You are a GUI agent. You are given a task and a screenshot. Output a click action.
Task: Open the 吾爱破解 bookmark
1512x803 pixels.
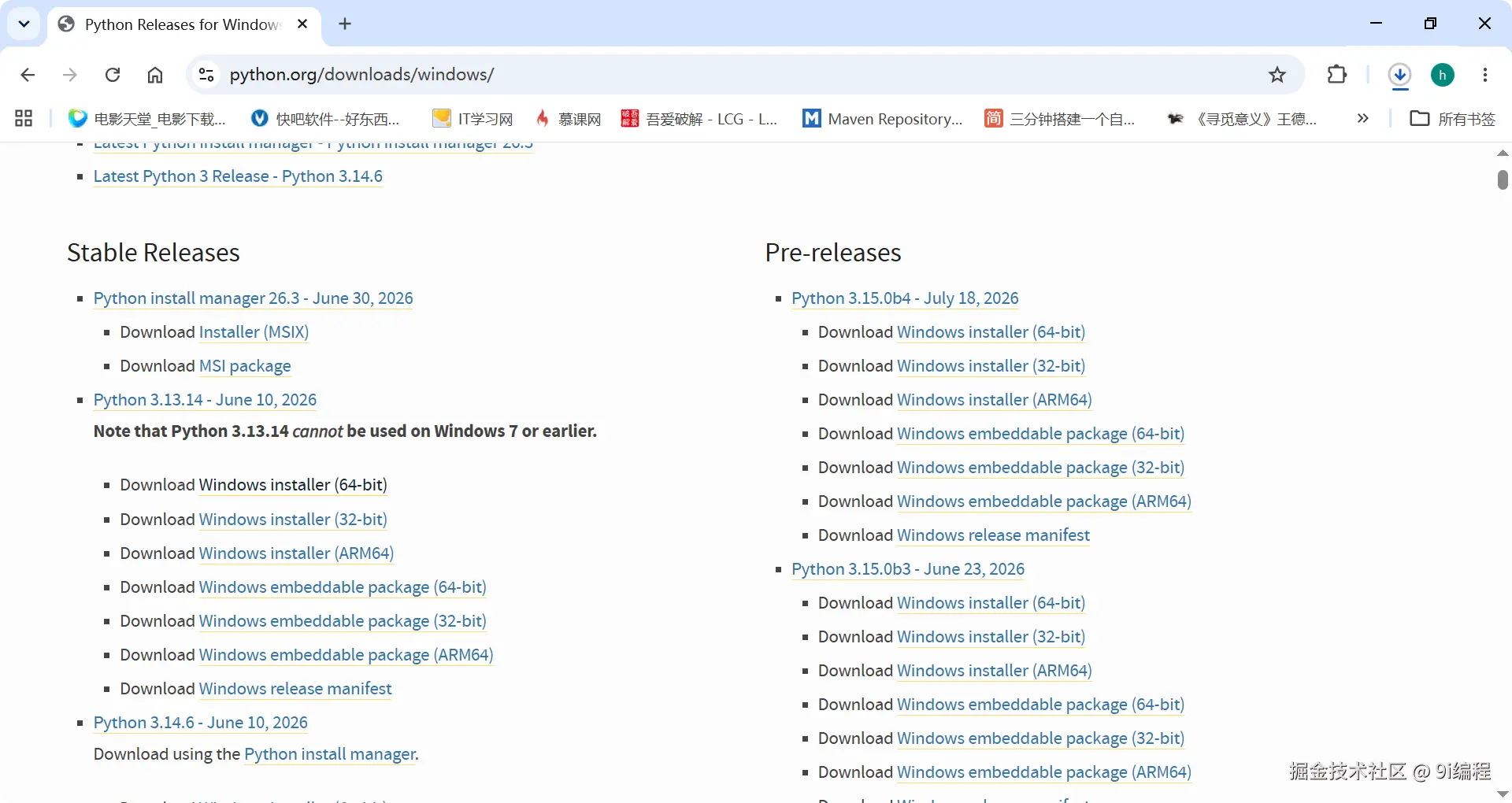(699, 119)
